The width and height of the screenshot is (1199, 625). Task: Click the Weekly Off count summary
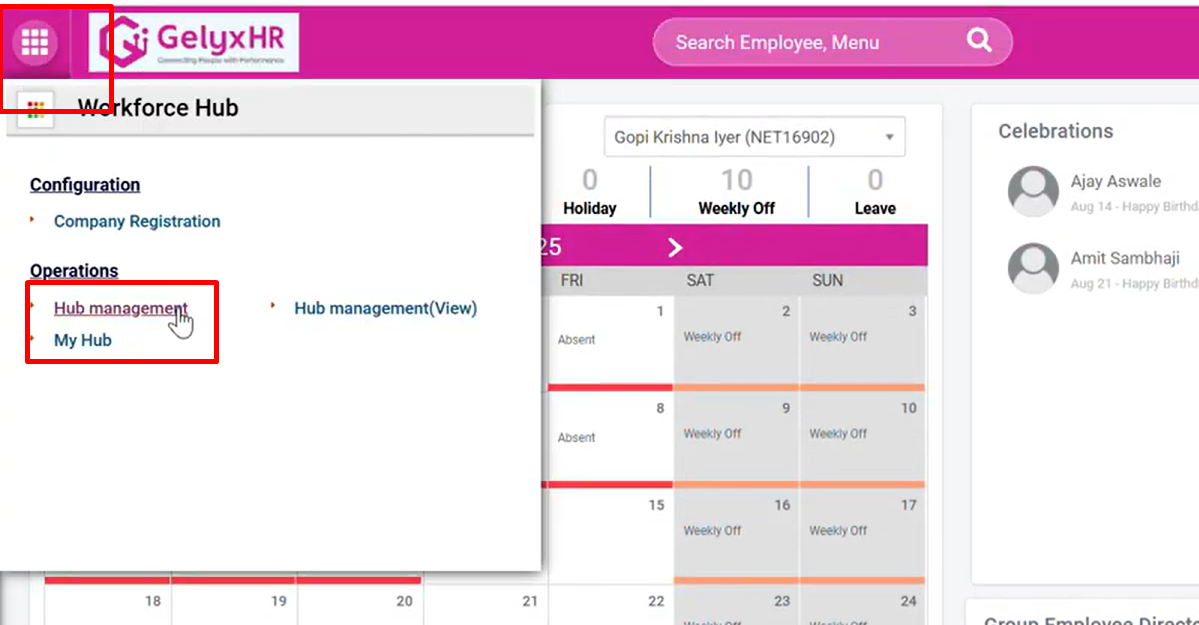pos(736,193)
